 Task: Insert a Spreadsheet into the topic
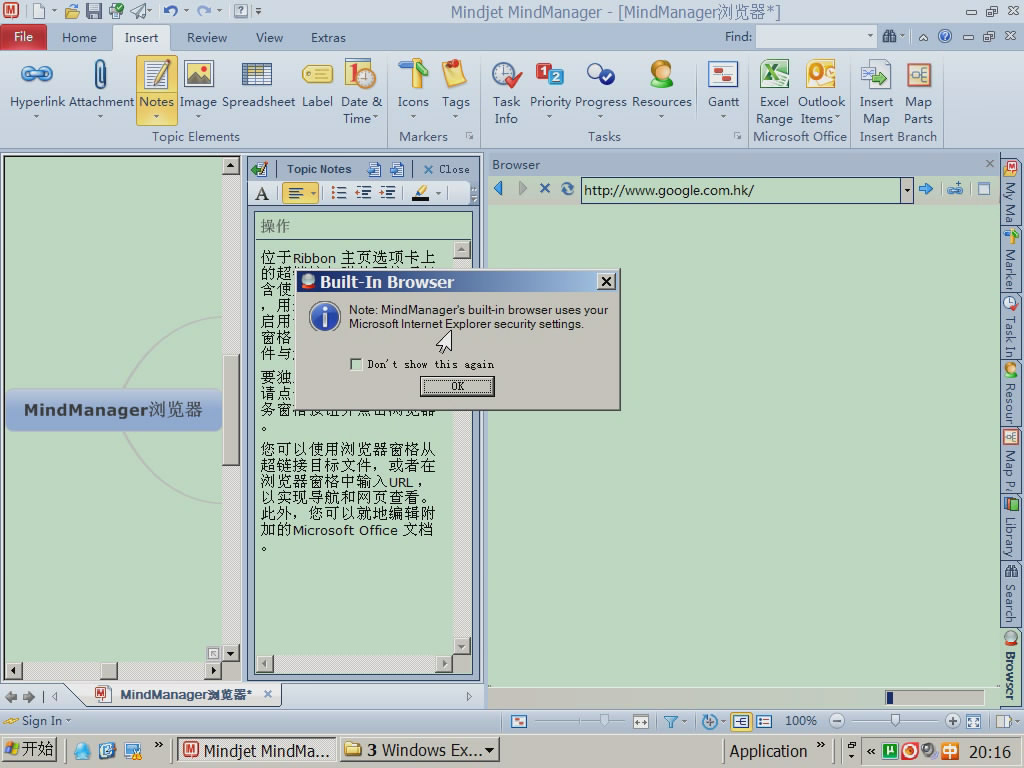[x=258, y=83]
